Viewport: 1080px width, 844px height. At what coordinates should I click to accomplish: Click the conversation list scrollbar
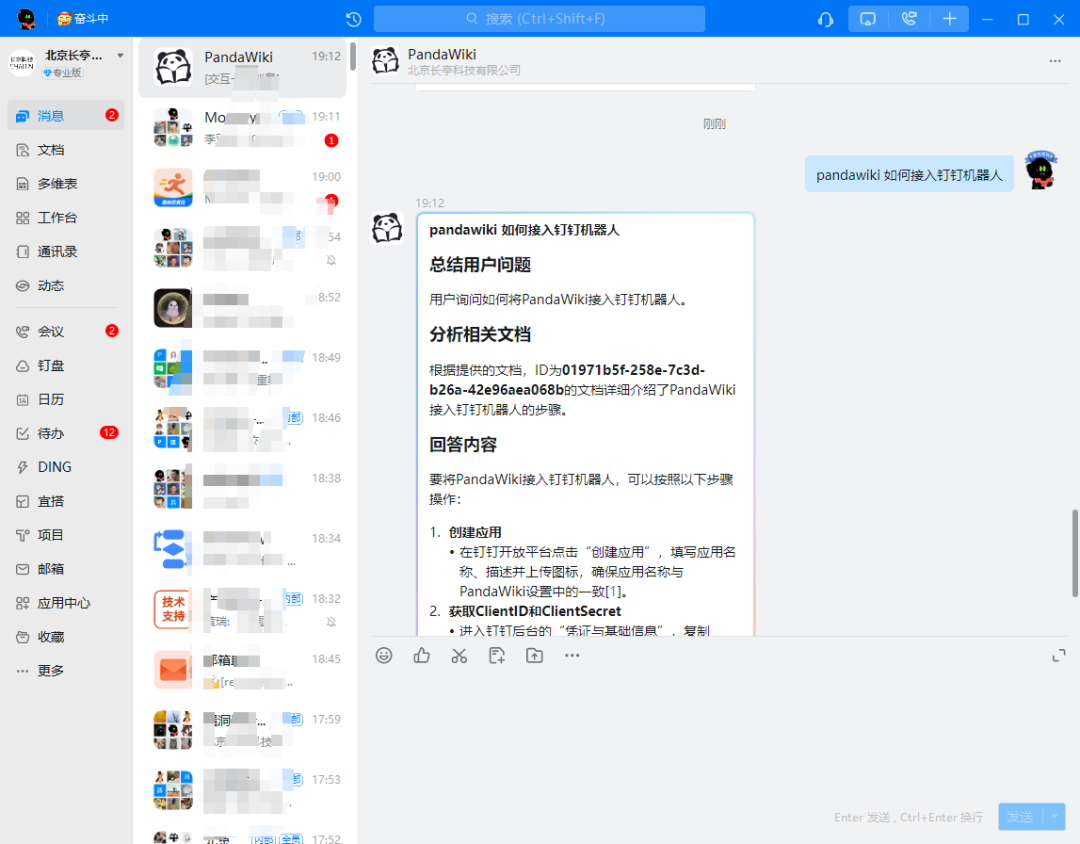pos(353,56)
